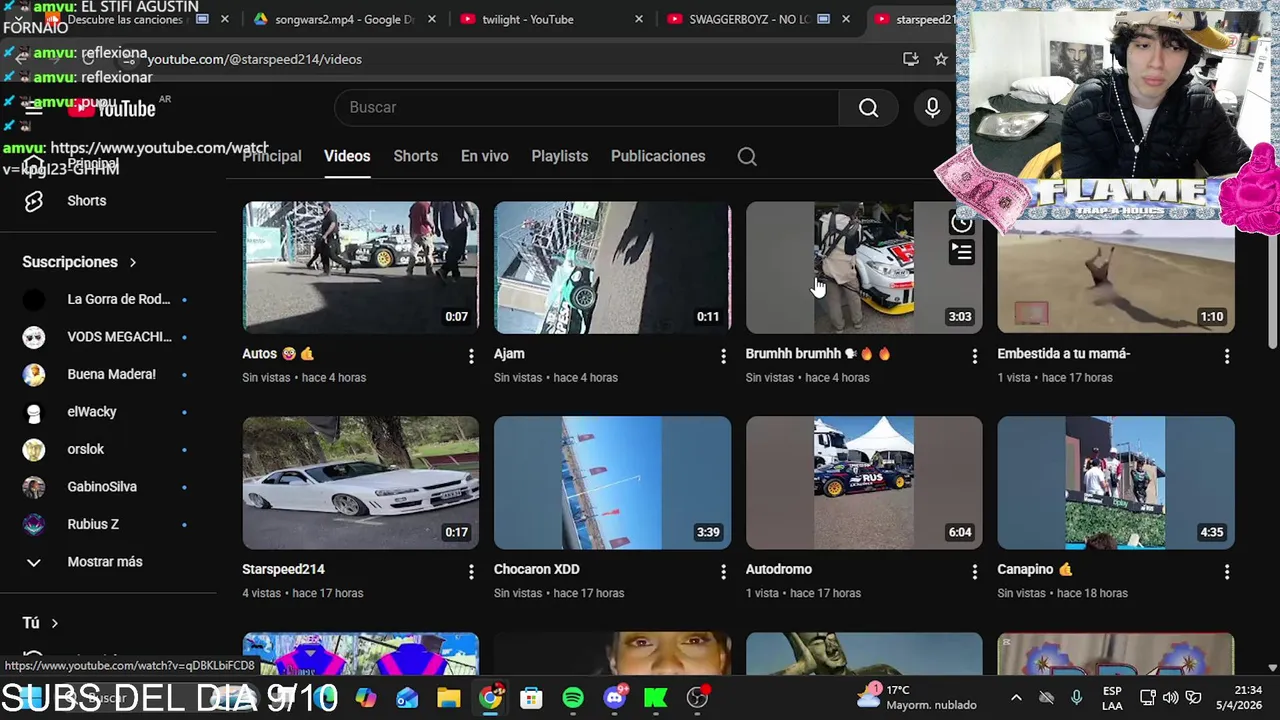Open options menu for 'Brumhh brumhh' video

pos(975,356)
